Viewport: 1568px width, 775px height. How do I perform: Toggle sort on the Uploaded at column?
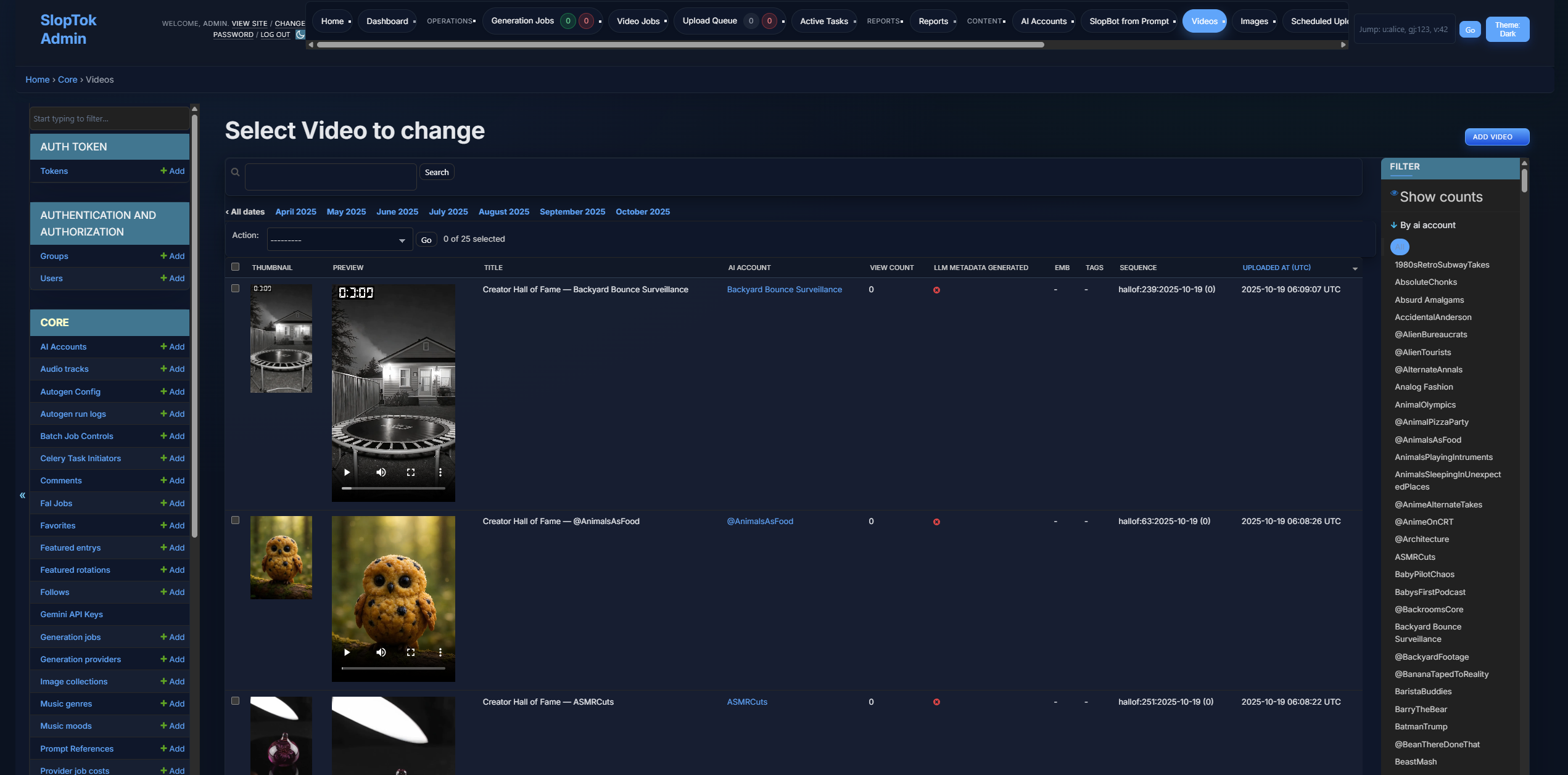point(1276,267)
